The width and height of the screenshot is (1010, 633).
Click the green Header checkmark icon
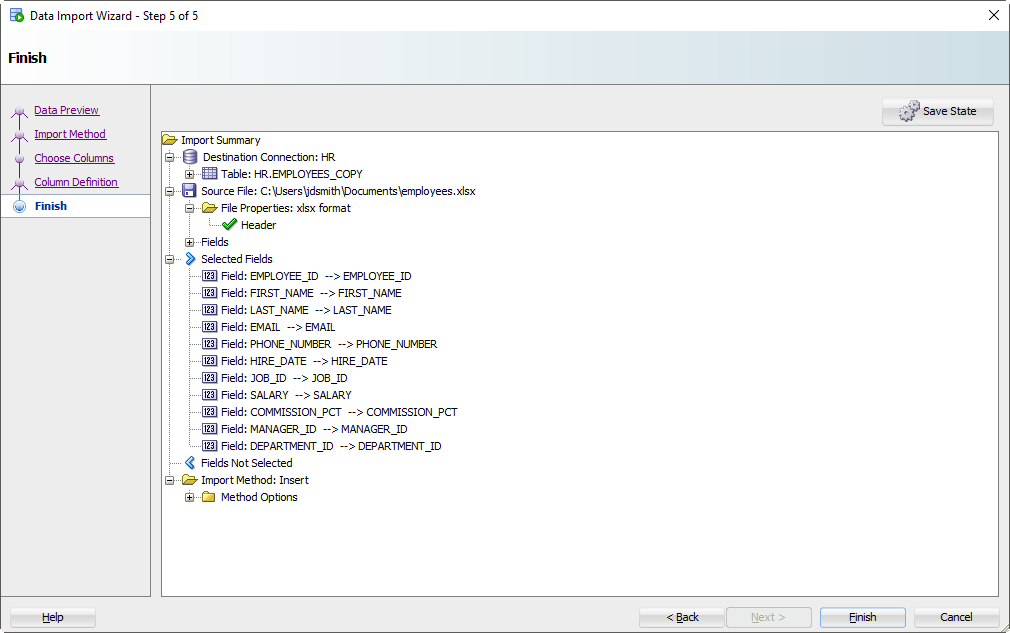click(x=229, y=225)
